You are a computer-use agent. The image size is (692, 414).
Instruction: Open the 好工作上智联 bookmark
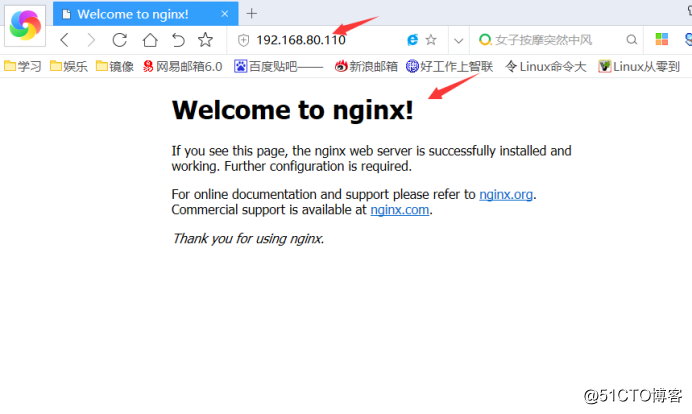[449, 67]
